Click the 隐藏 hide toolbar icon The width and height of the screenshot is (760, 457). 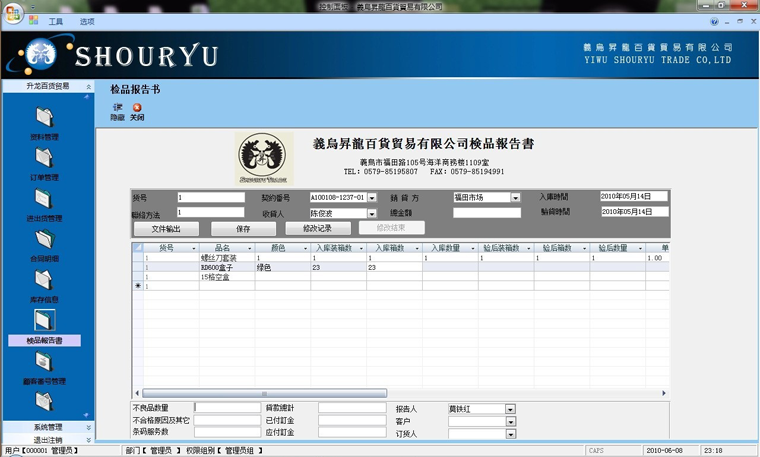click(x=118, y=107)
